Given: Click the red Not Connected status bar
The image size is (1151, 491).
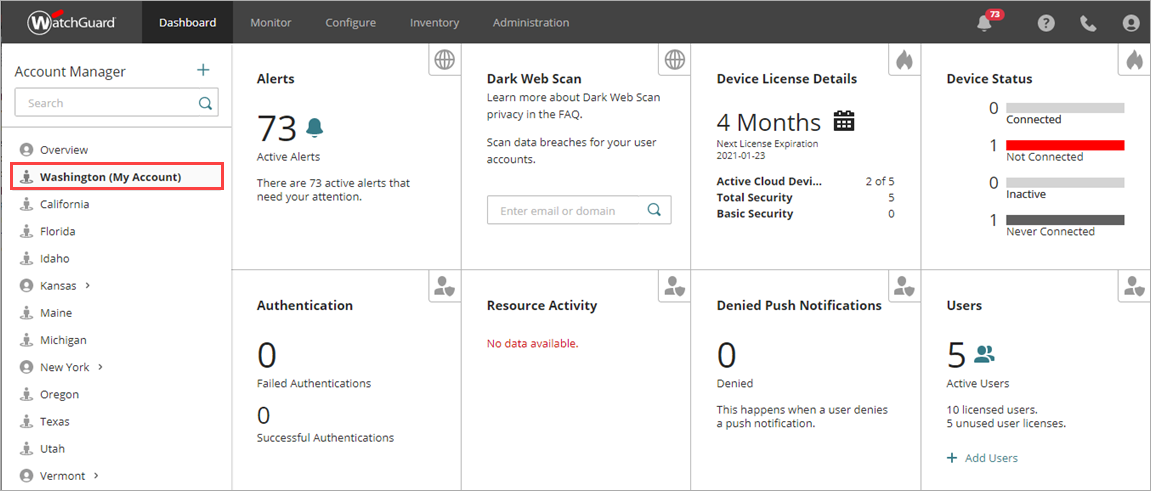Looking at the screenshot, I should pyautogui.click(x=1065, y=145).
